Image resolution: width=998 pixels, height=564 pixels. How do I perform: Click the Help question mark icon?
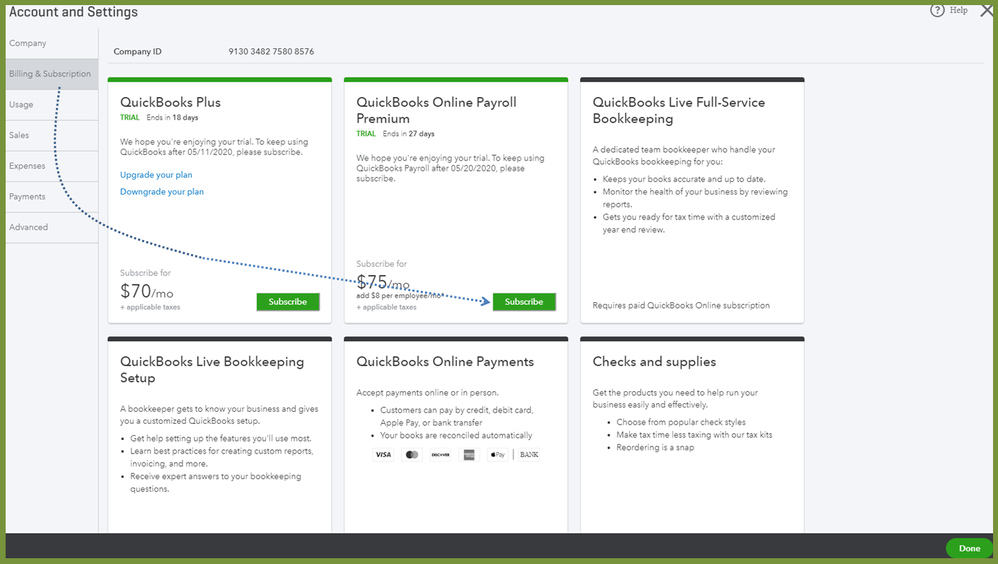click(x=937, y=10)
